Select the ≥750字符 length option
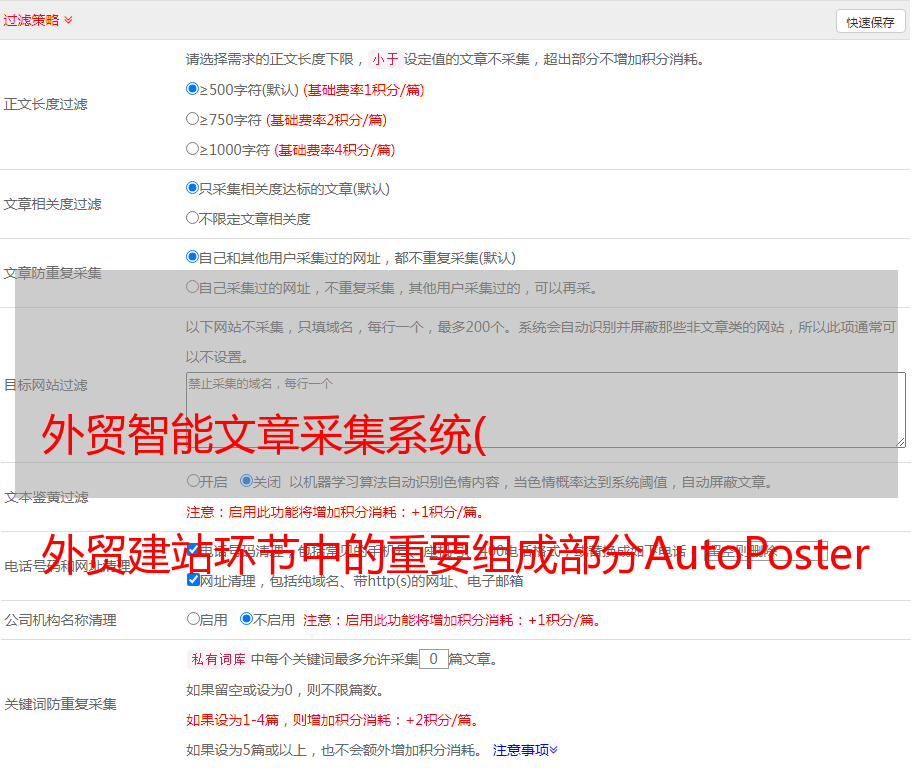912x768 pixels. pos(192,119)
